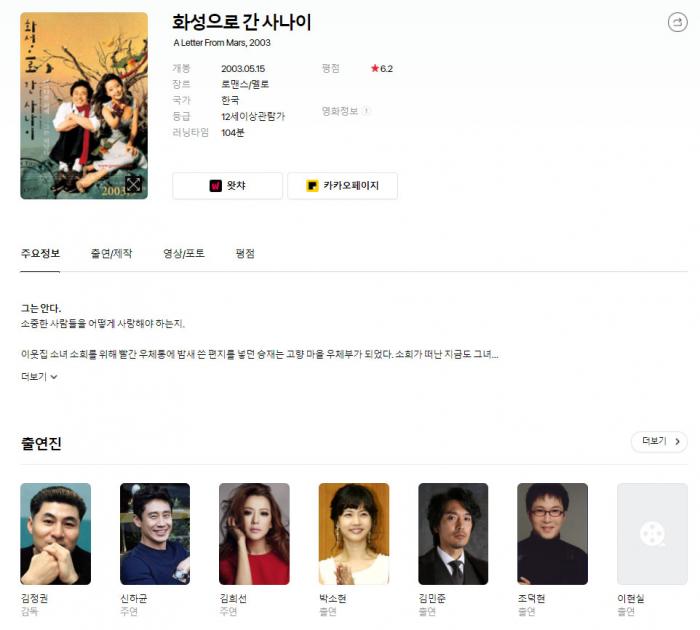Watch on 왓챠 button
This screenshot has height=630, width=700.
coord(228,186)
